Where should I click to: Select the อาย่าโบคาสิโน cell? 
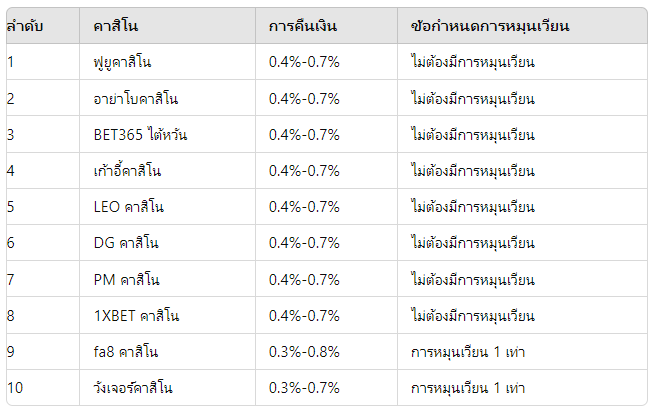click(167, 98)
